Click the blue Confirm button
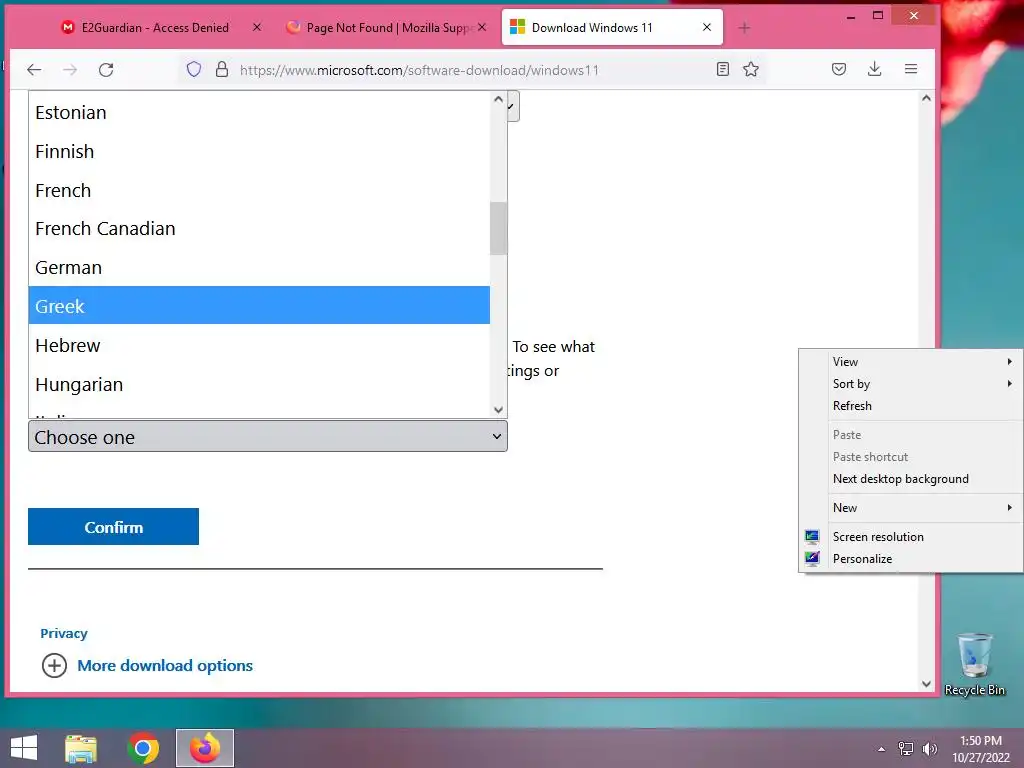 [114, 526]
